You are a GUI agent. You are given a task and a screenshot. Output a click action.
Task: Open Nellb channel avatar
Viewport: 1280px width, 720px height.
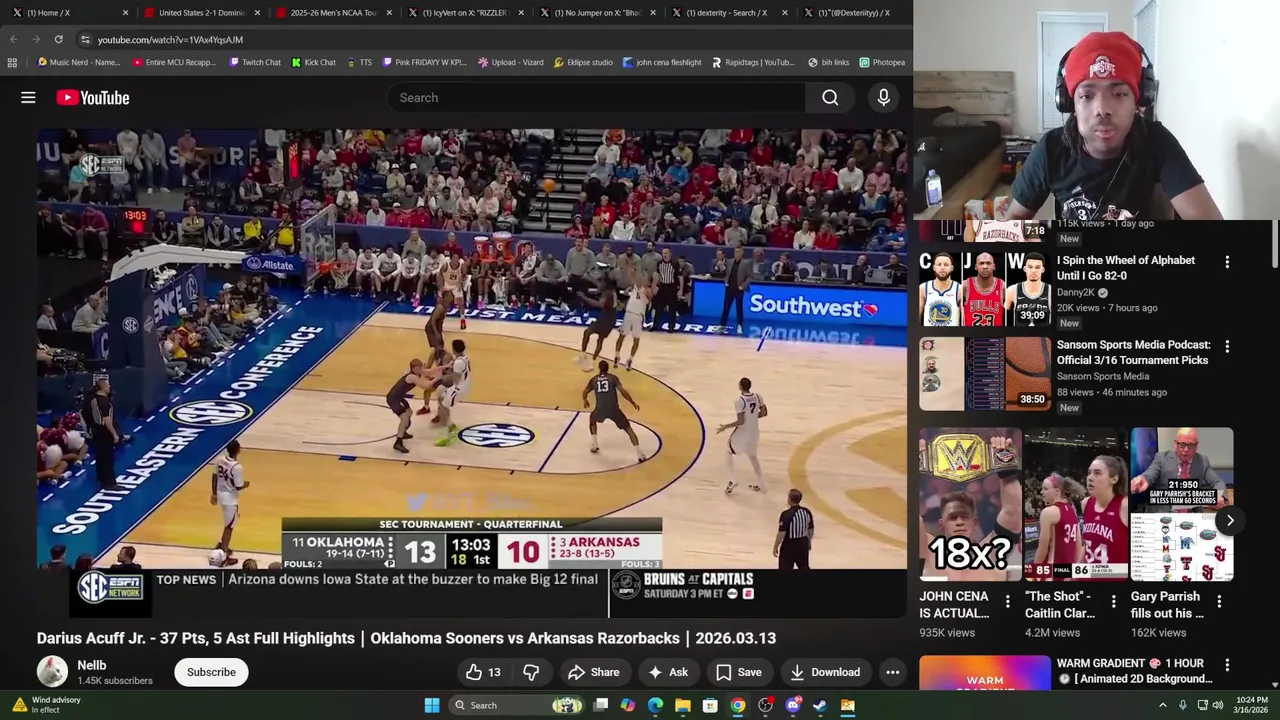[52, 671]
